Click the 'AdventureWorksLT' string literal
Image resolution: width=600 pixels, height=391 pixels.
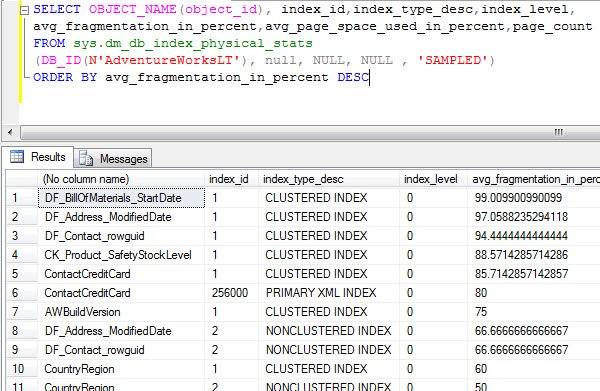(168, 60)
